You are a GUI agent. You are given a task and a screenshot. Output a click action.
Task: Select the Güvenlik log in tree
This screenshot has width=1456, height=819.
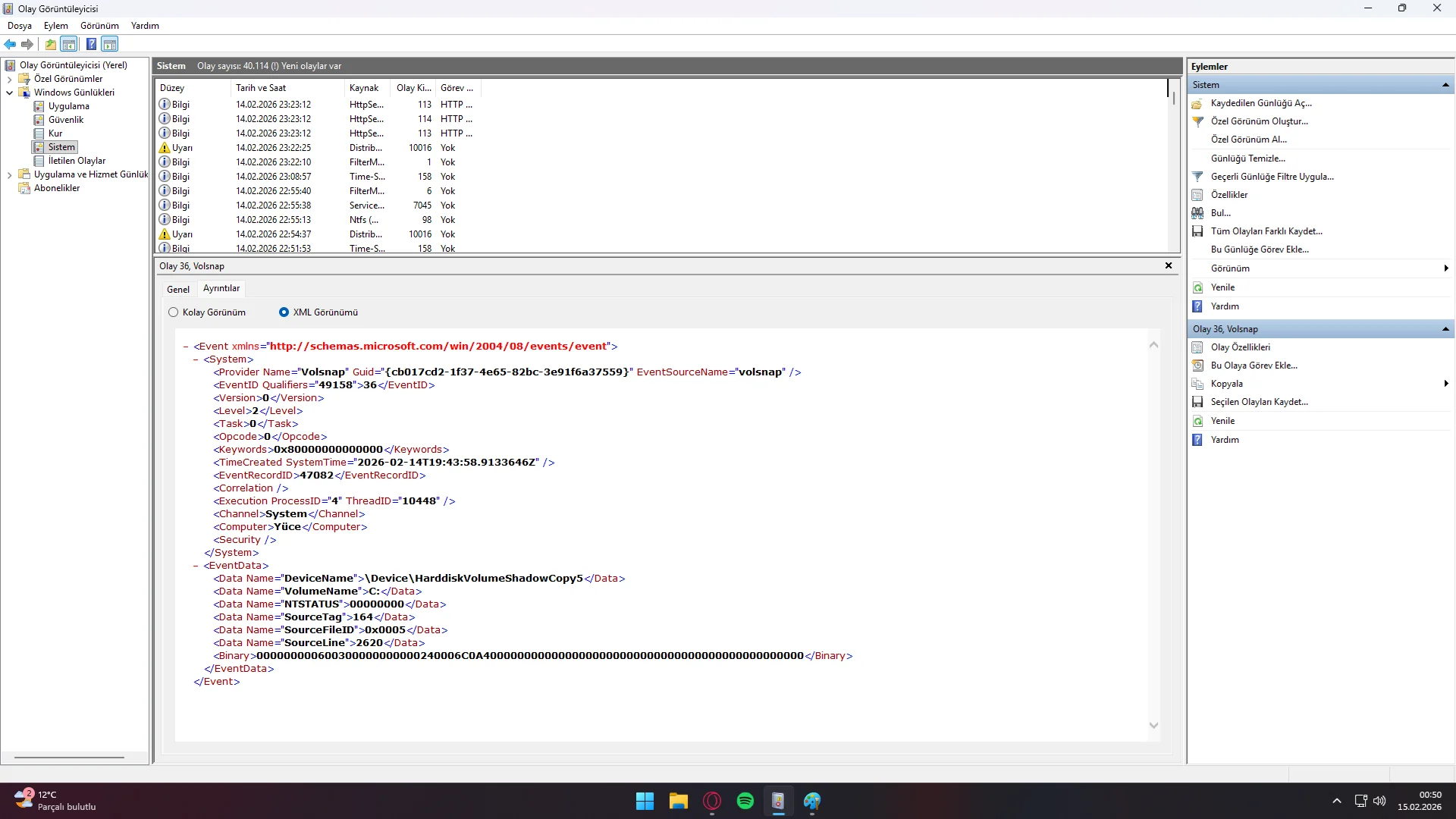click(66, 120)
